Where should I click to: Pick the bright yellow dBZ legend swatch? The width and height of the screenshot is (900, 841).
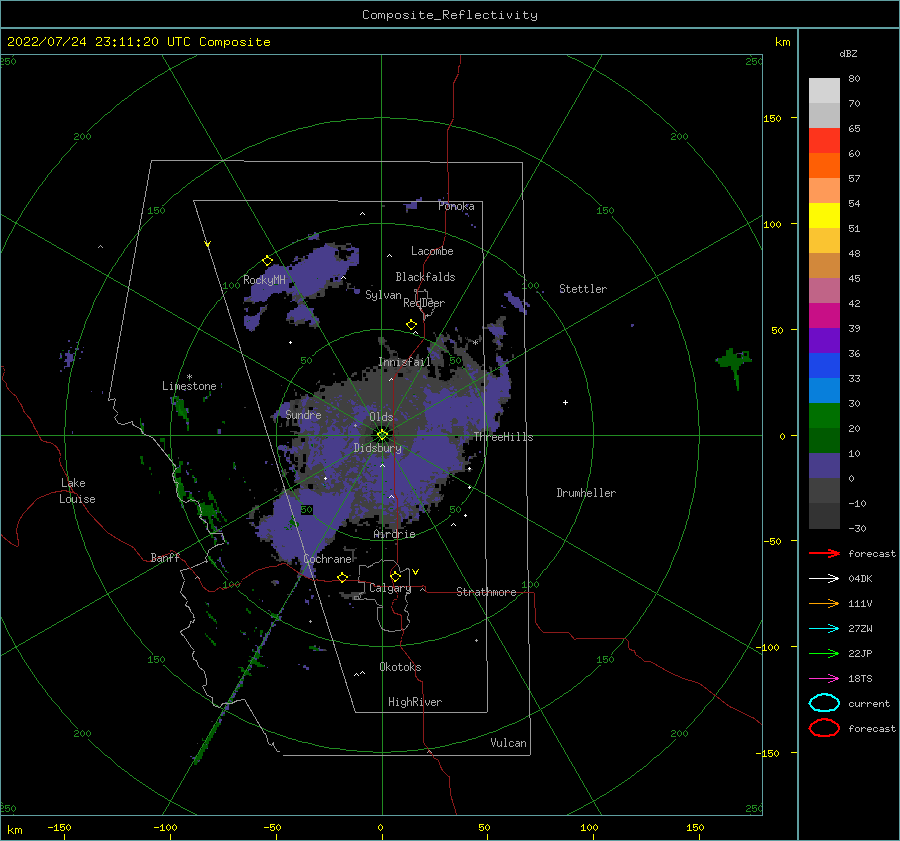(824, 216)
